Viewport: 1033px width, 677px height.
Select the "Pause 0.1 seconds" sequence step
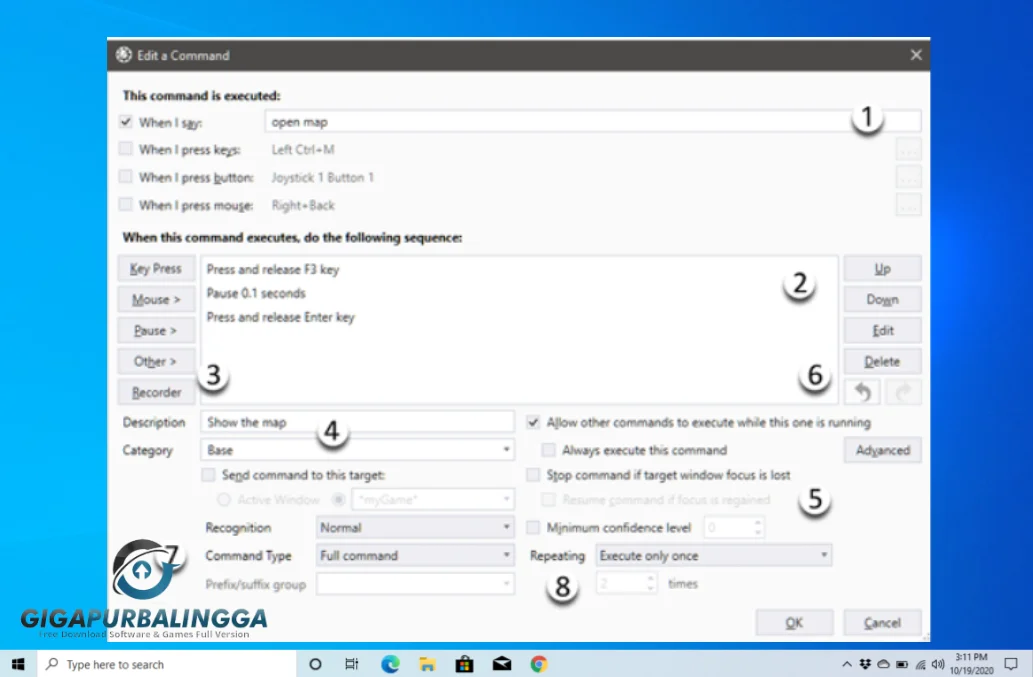click(x=256, y=293)
